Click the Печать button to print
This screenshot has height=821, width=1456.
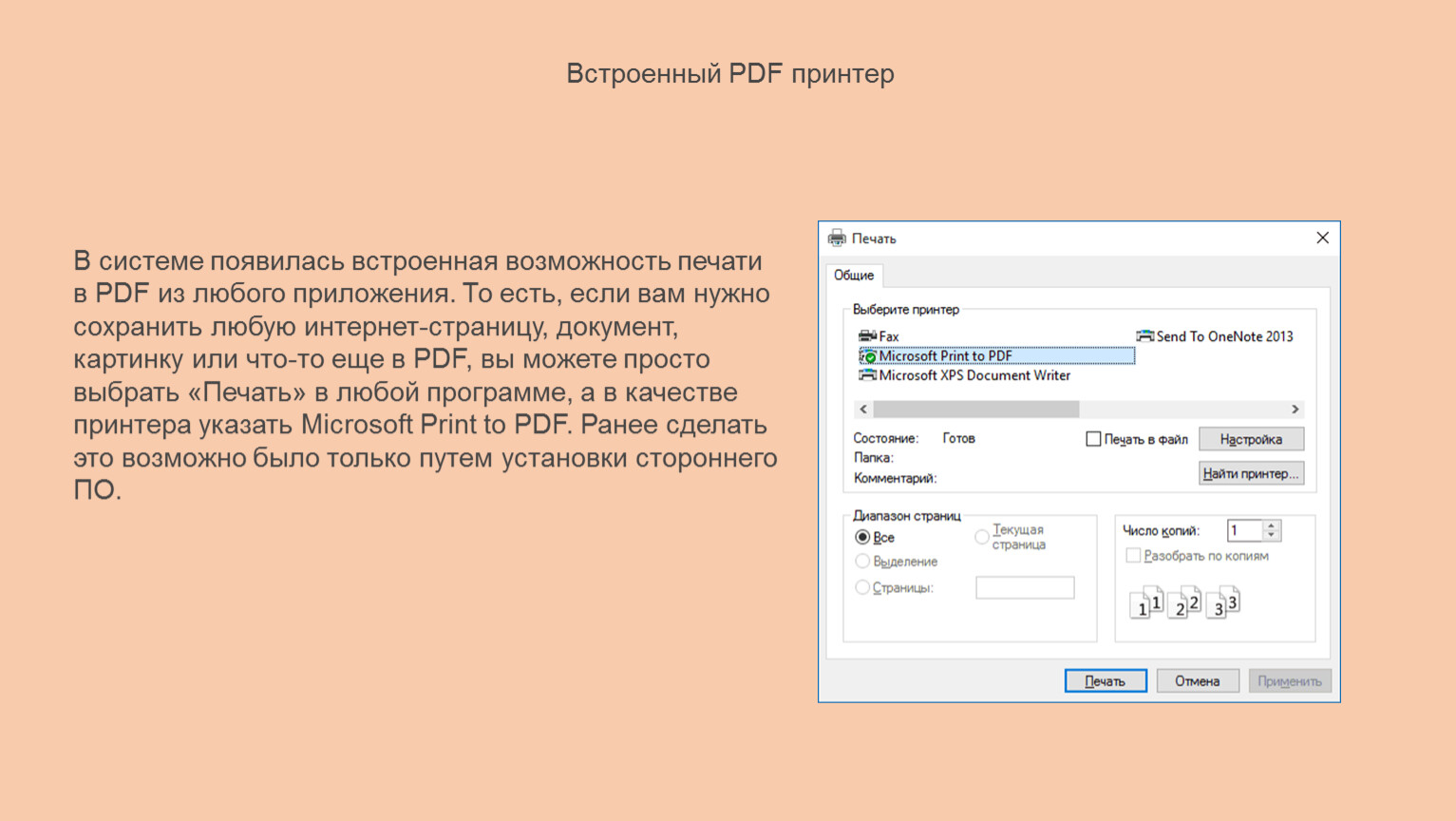point(1106,681)
